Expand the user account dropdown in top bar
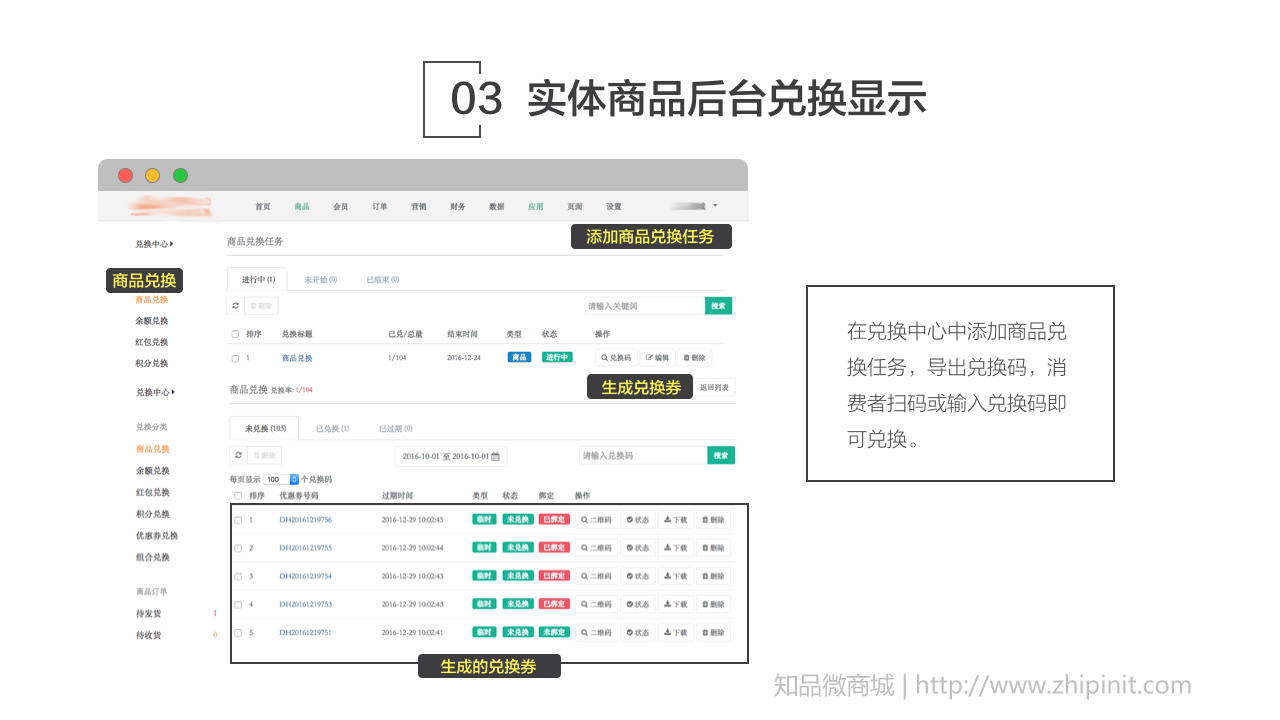Image resolution: width=1280 pixels, height=720 pixels. coord(715,206)
